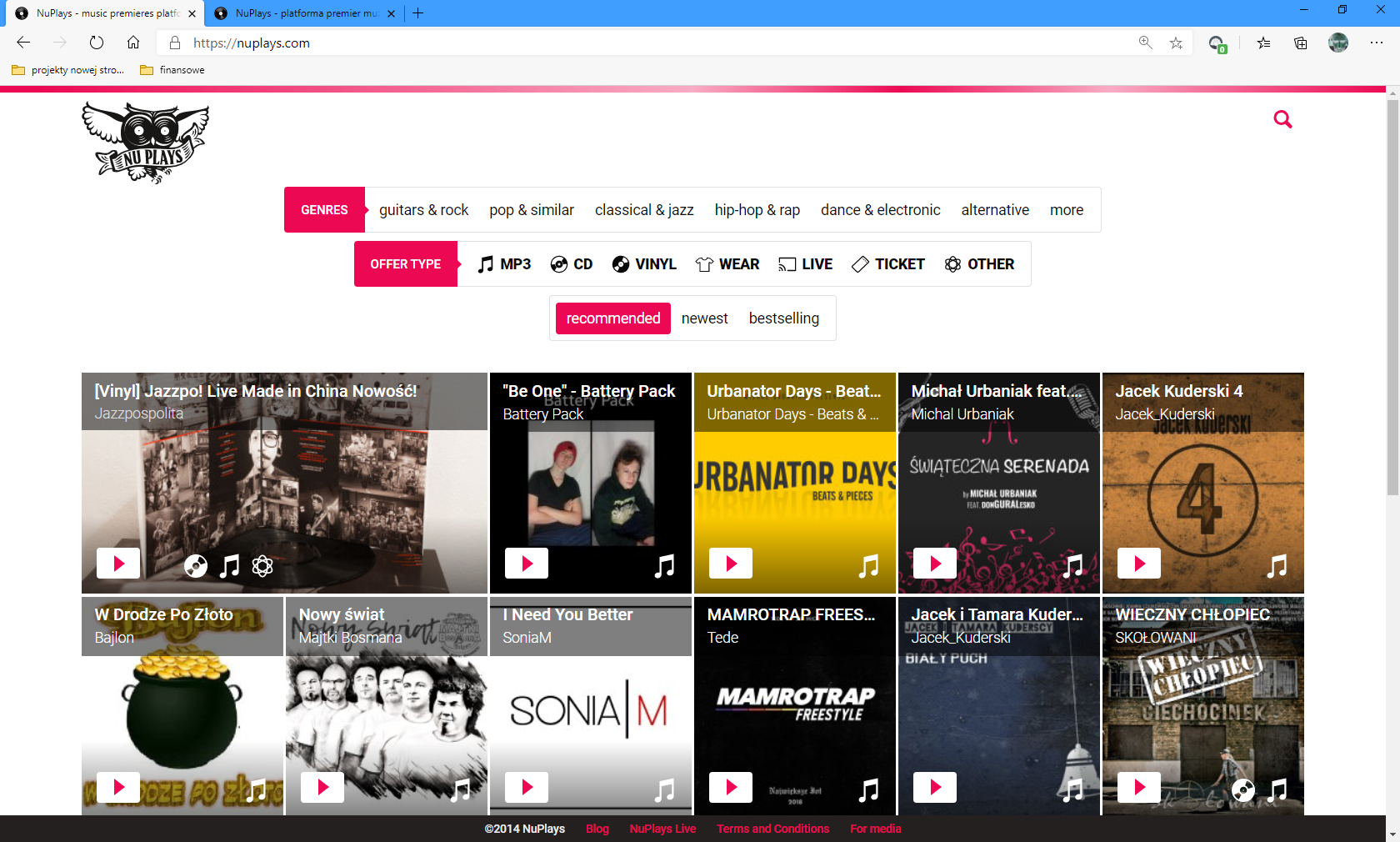Add page to favorites star icon
Screen dimensions: 1400x842
pos(1176,43)
